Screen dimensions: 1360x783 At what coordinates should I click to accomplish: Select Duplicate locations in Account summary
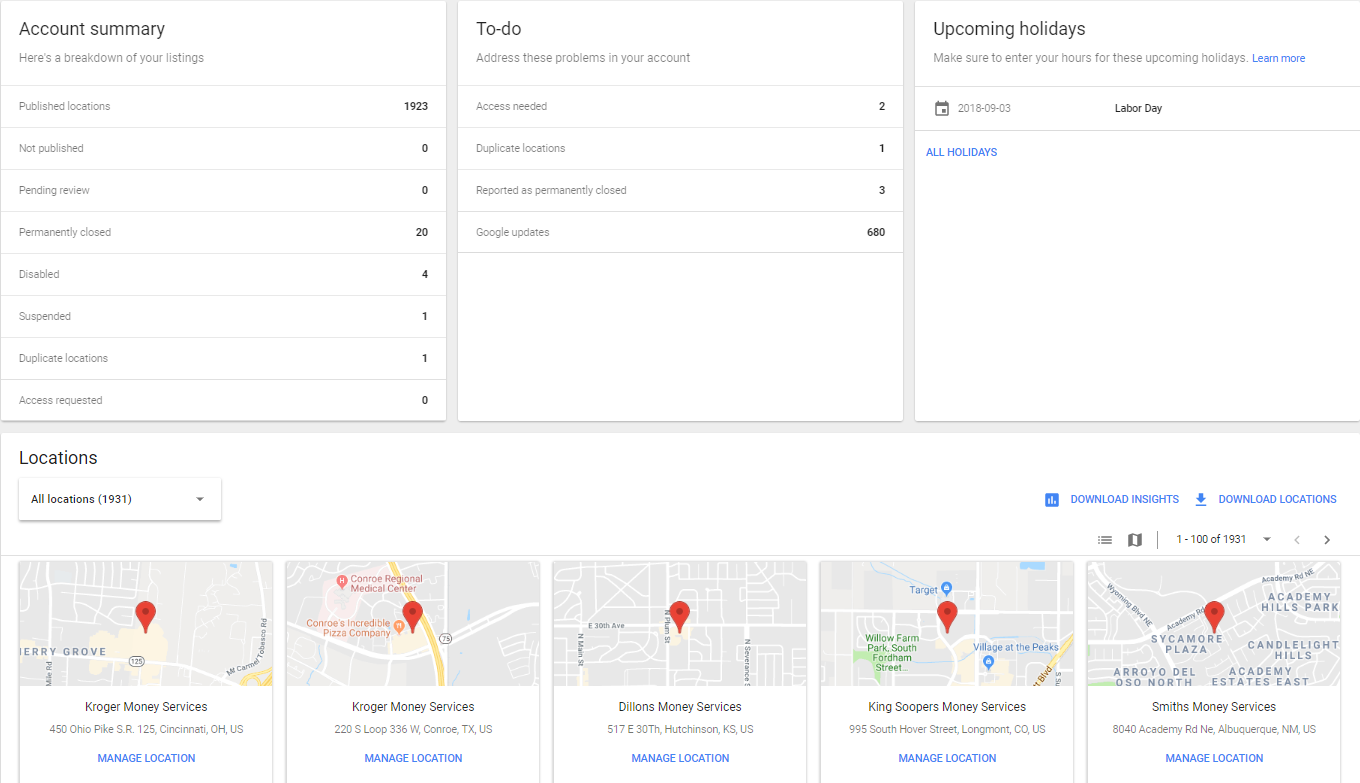223,358
